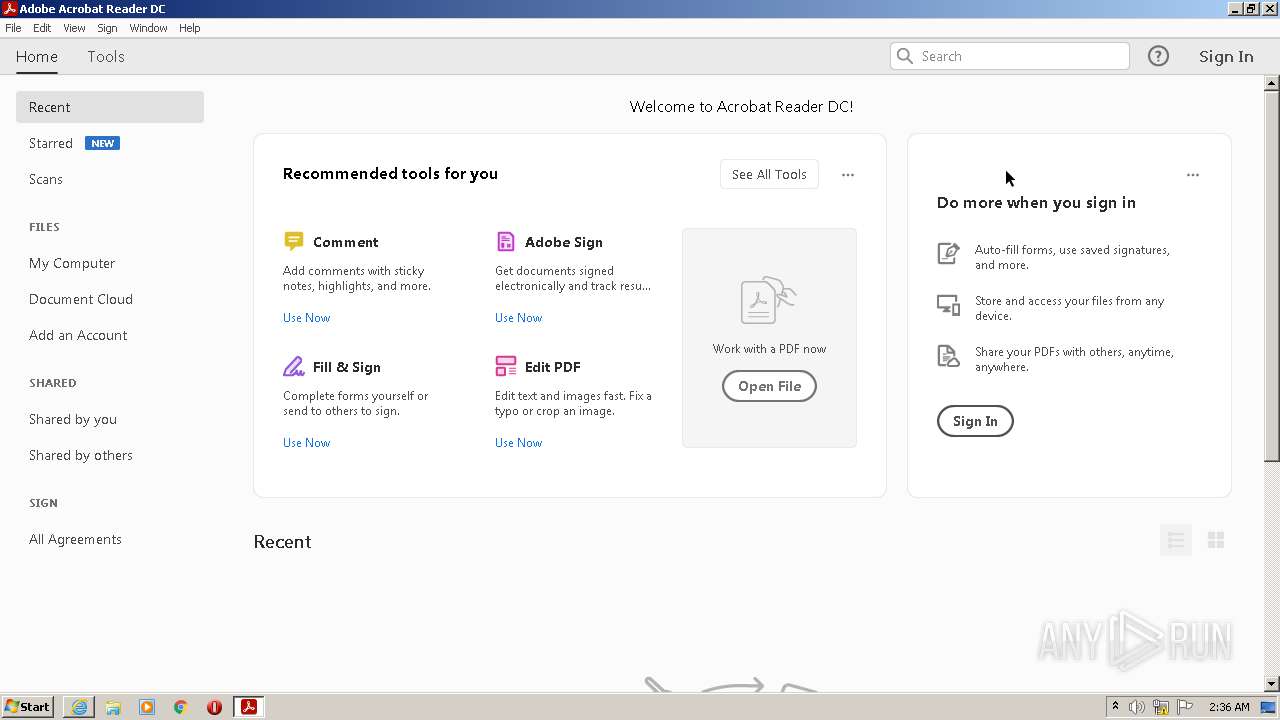Open the Opera taskbar icon

[x=214, y=707]
